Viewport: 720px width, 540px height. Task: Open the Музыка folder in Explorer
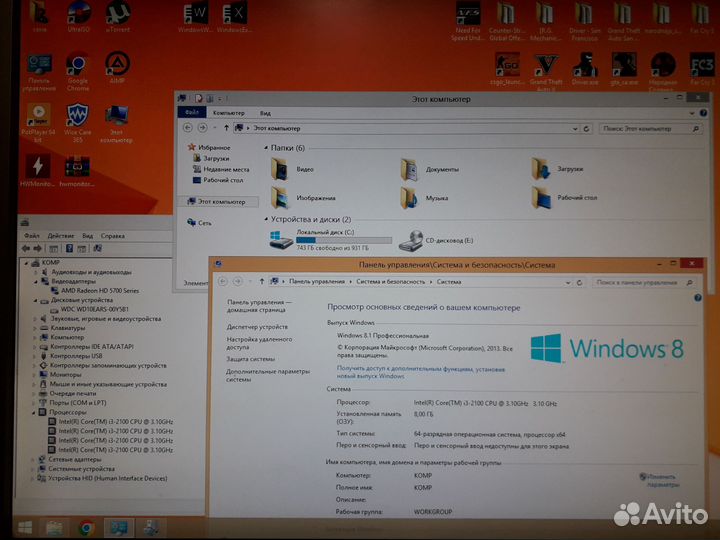pos(424,198)
